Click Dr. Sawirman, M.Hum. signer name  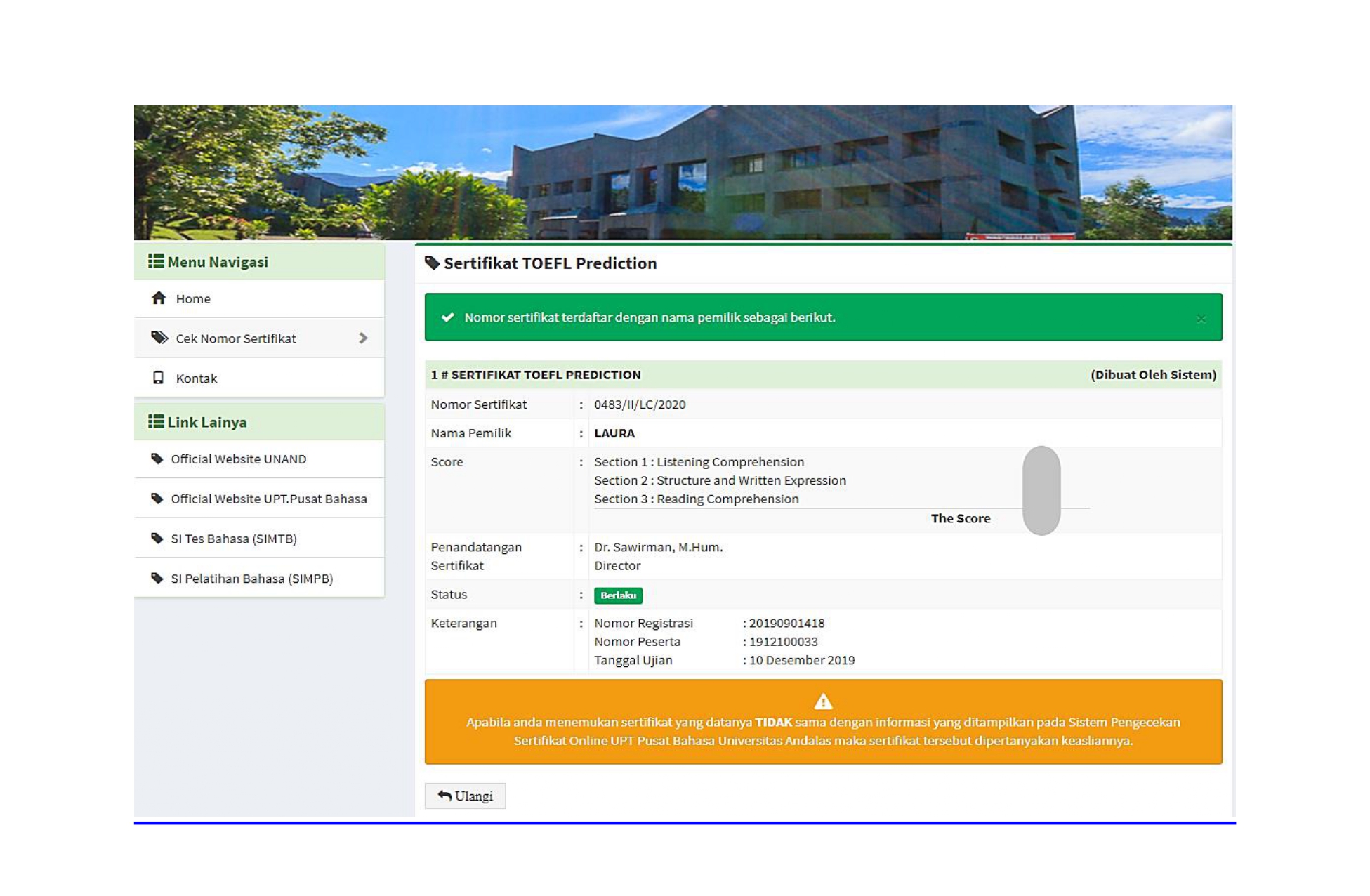click(658, 547)
